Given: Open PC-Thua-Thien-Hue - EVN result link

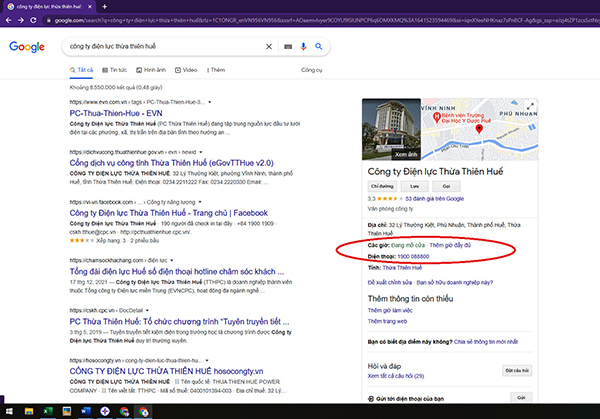Looking at the screenshot, I should coord(121,114).
